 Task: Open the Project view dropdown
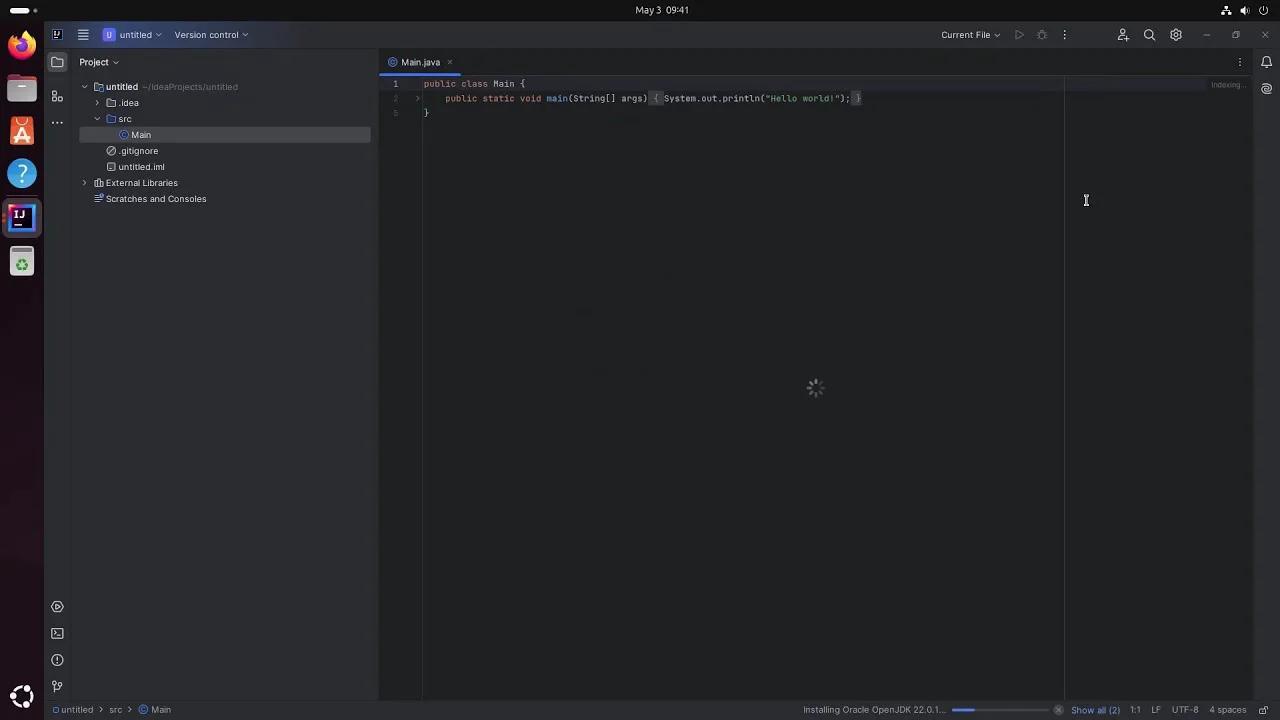(x=98, y=62)
